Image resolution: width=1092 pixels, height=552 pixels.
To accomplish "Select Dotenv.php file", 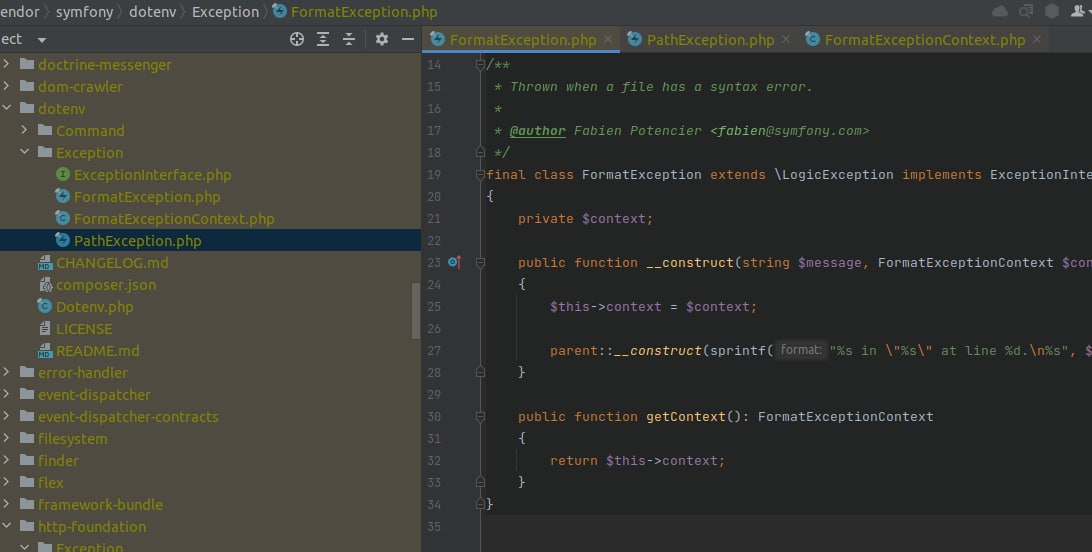I will click(95, 307).
